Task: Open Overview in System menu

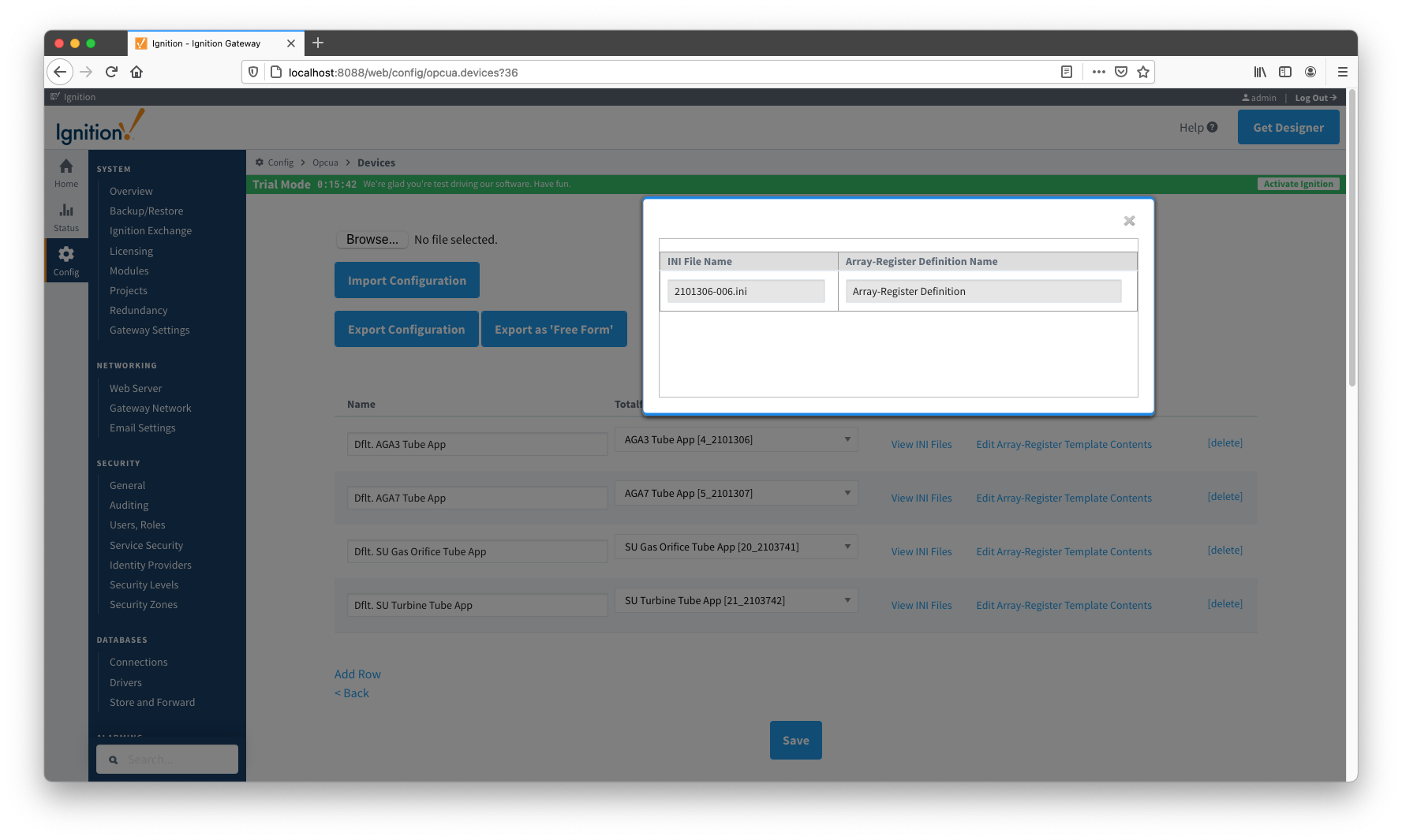Action: point(131,191)
